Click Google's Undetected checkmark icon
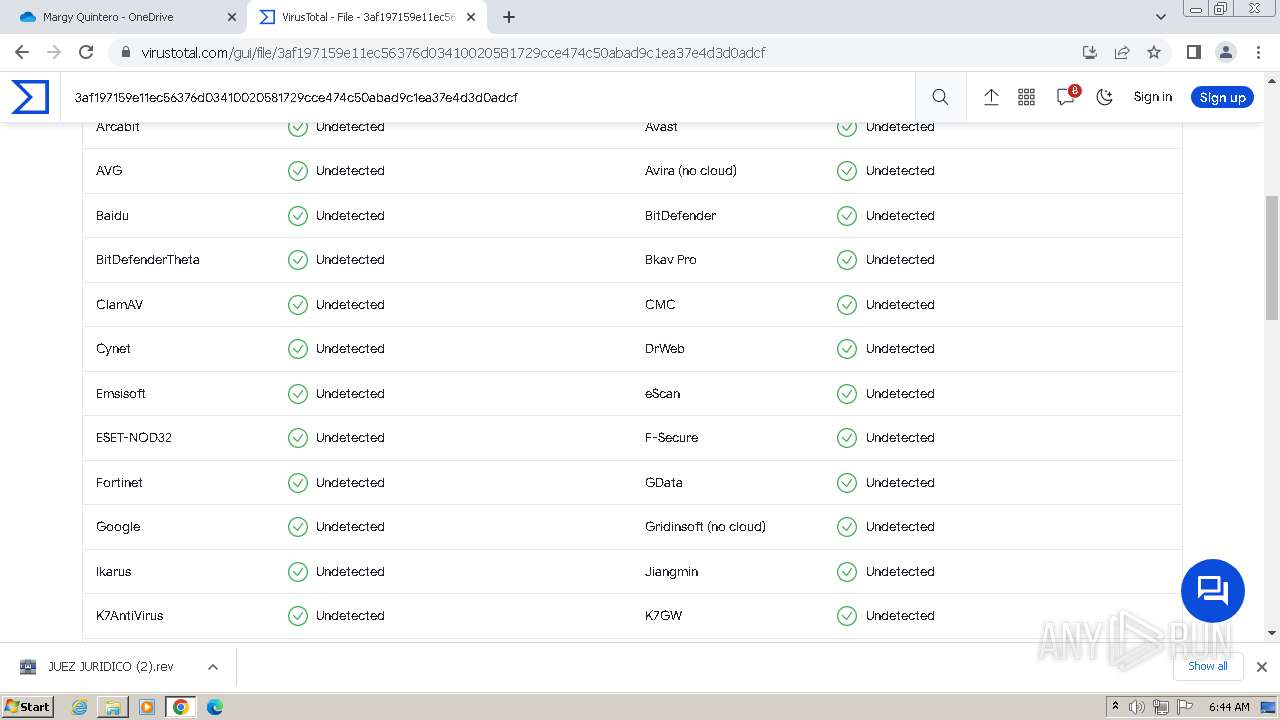Image resolution: width=1280 pixels, height=720 pixels. pos(298,527)
